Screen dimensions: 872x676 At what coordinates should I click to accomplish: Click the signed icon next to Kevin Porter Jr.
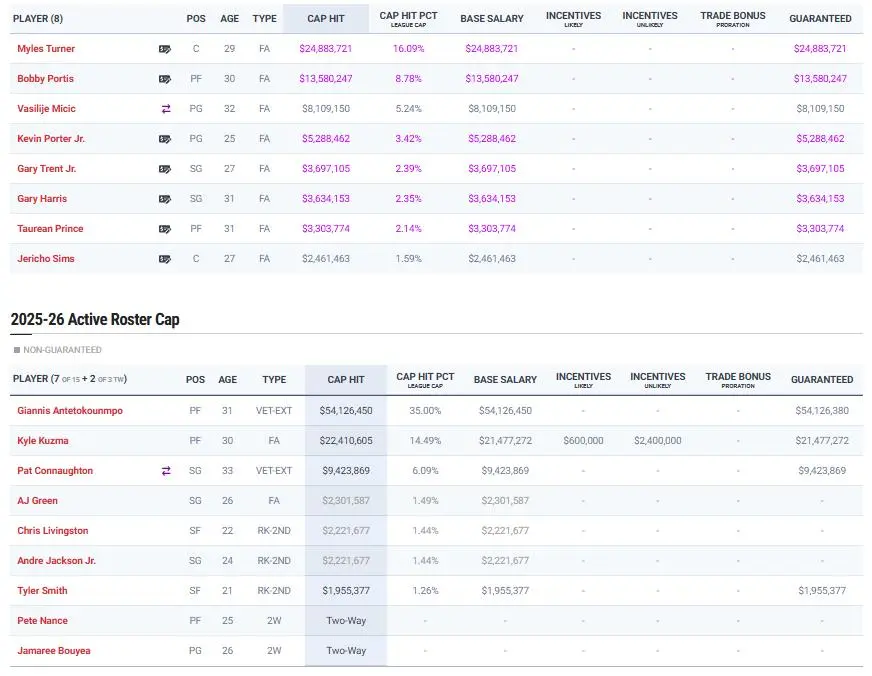pyautogui.click(x=165, y=139)
